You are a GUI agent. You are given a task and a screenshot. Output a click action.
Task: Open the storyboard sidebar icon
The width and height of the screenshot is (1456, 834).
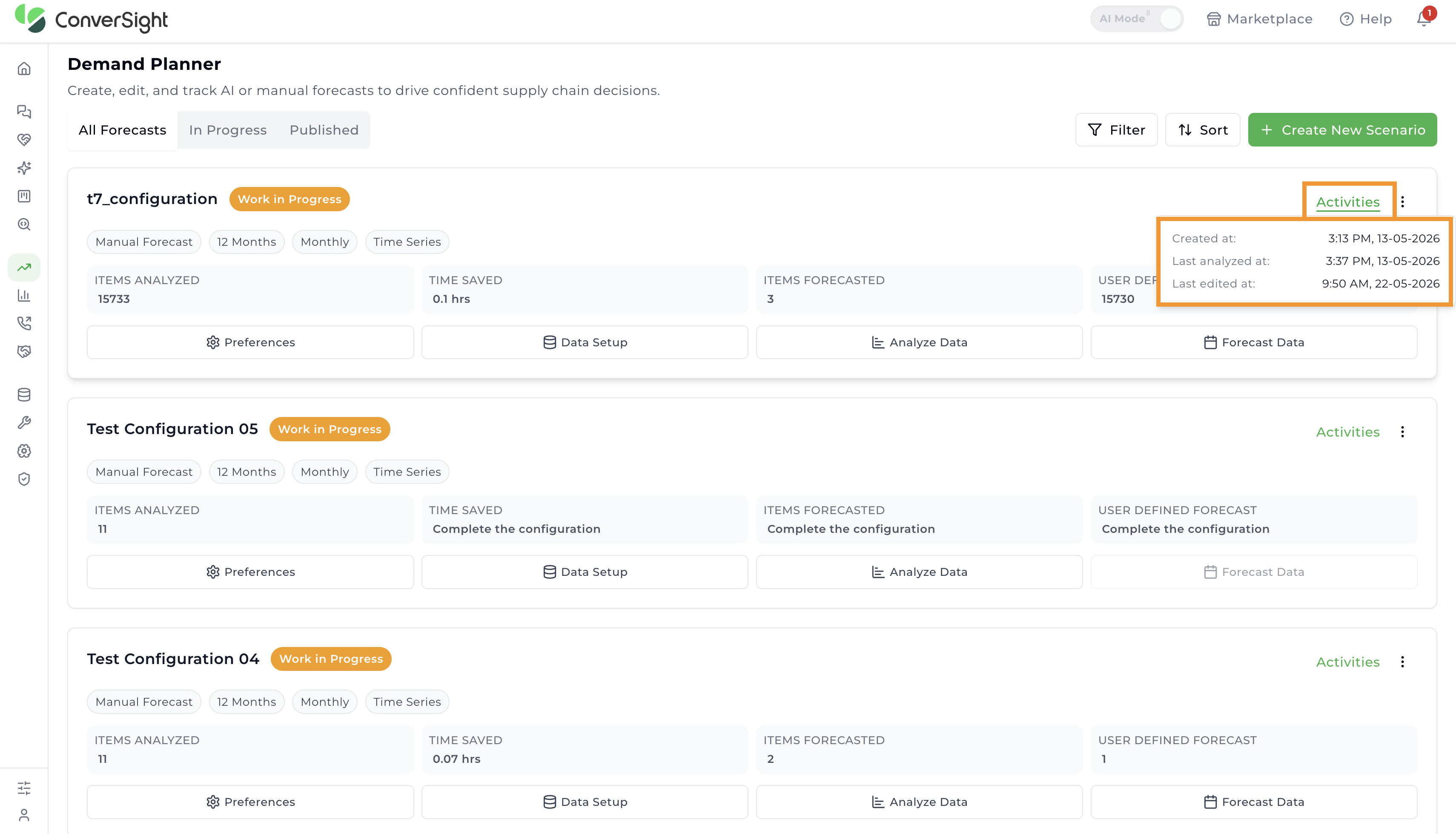[24, 196]
